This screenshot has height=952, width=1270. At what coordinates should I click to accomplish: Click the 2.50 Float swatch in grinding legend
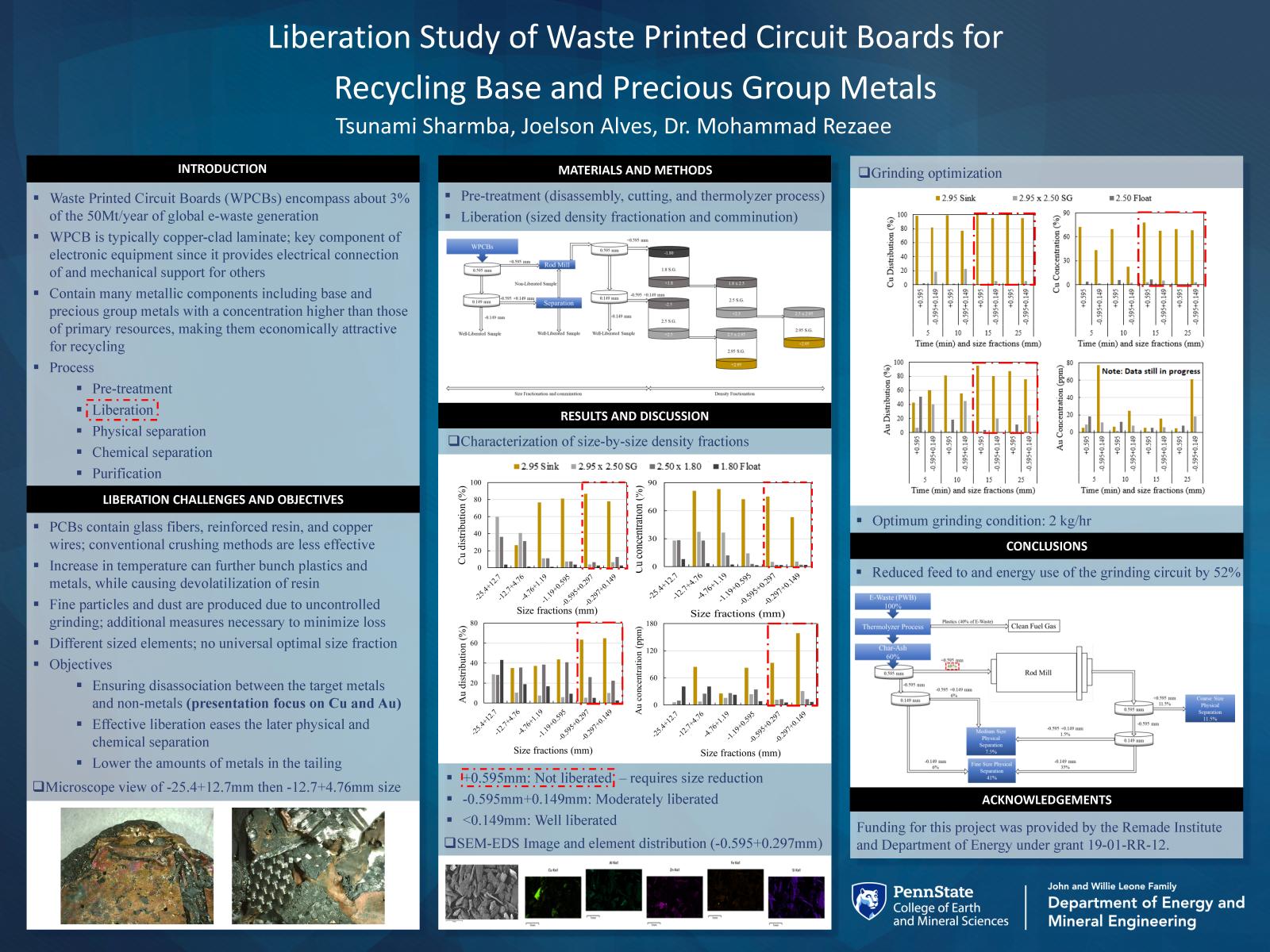[1111, 198]
